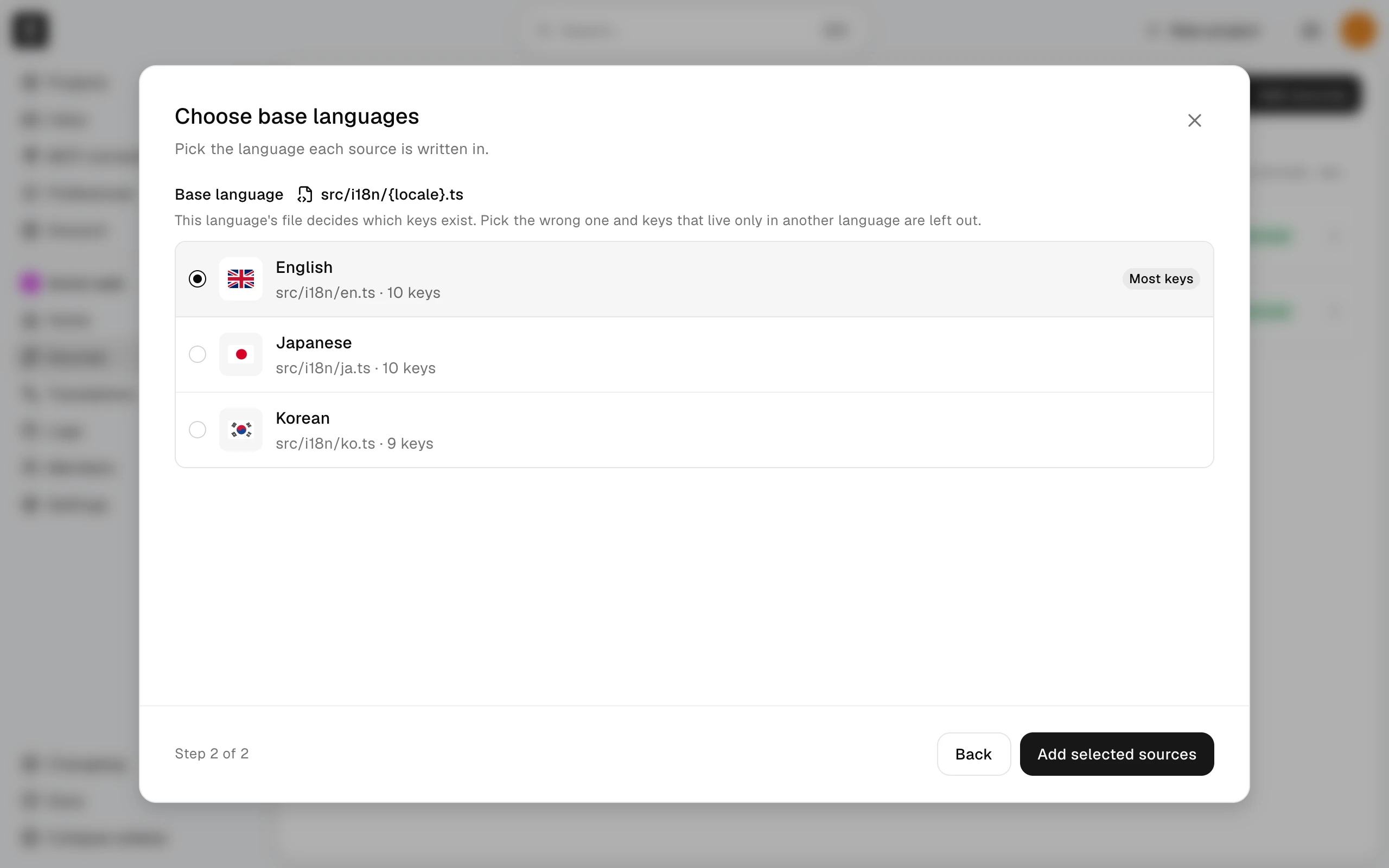This screenshot has height=868, width=1389.
Task: Choose Korean radio button
Action: point(197,430)
